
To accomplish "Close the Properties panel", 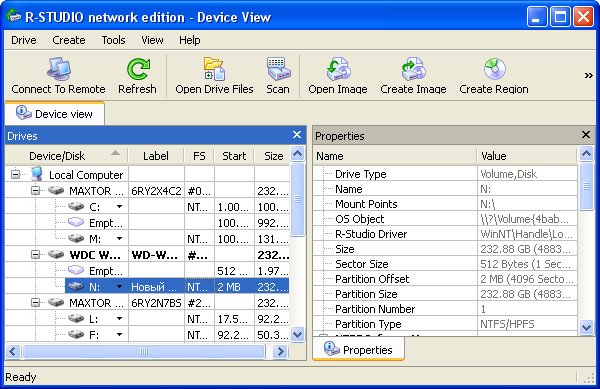I will tap(586, 135).
